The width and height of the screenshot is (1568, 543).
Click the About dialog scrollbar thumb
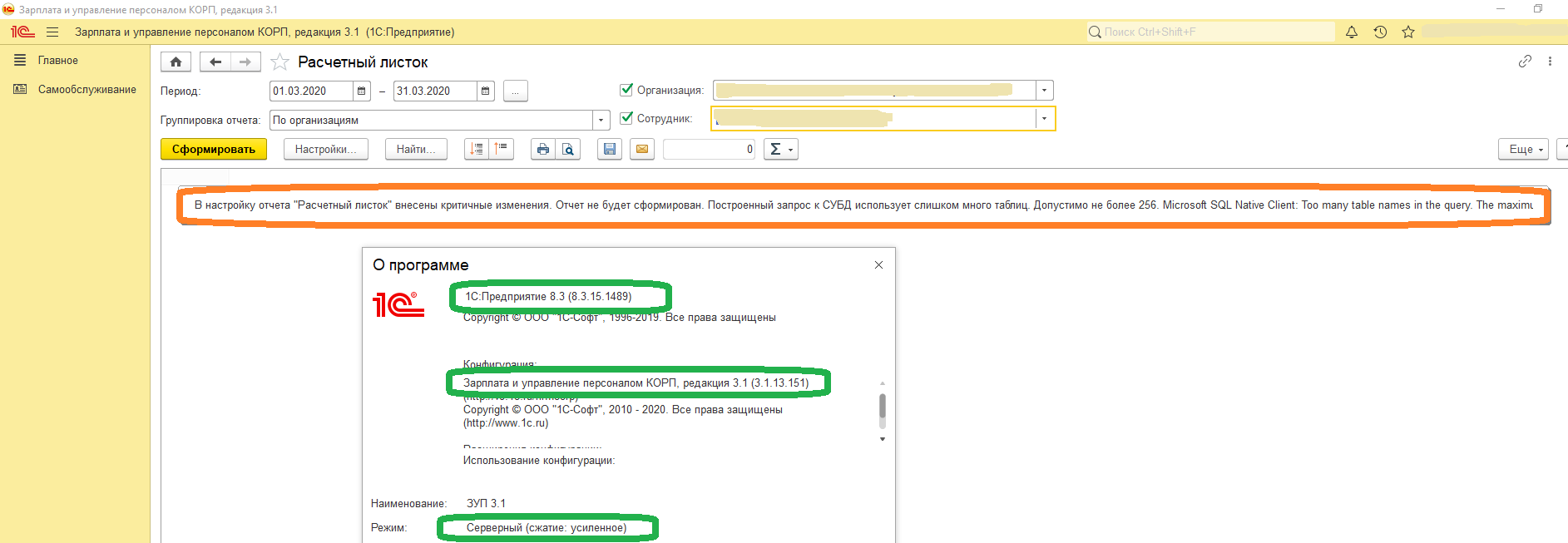pyautogui.click(x=883, y=407)
